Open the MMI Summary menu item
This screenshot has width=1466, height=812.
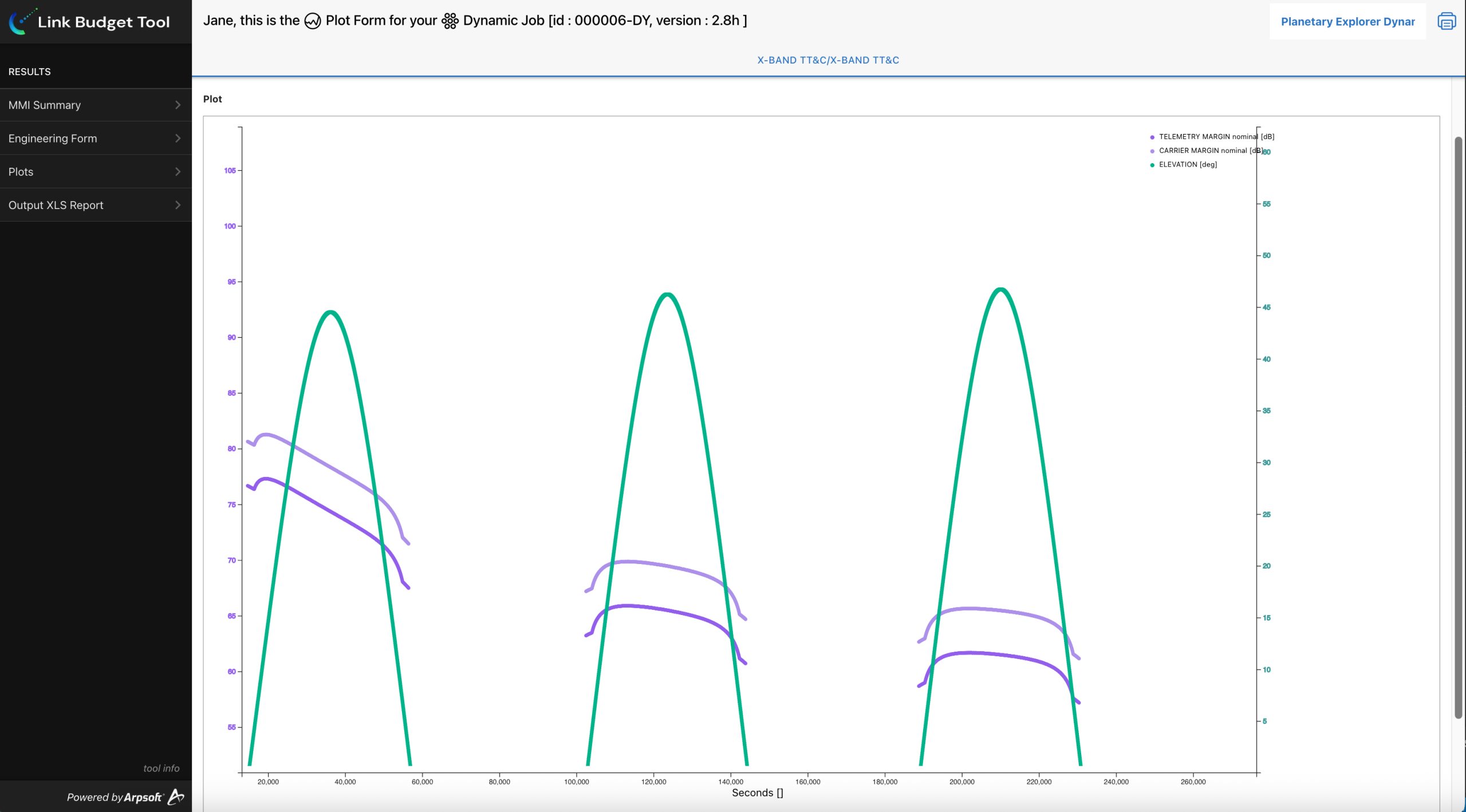pyautogui.click(x=45, y=105)
